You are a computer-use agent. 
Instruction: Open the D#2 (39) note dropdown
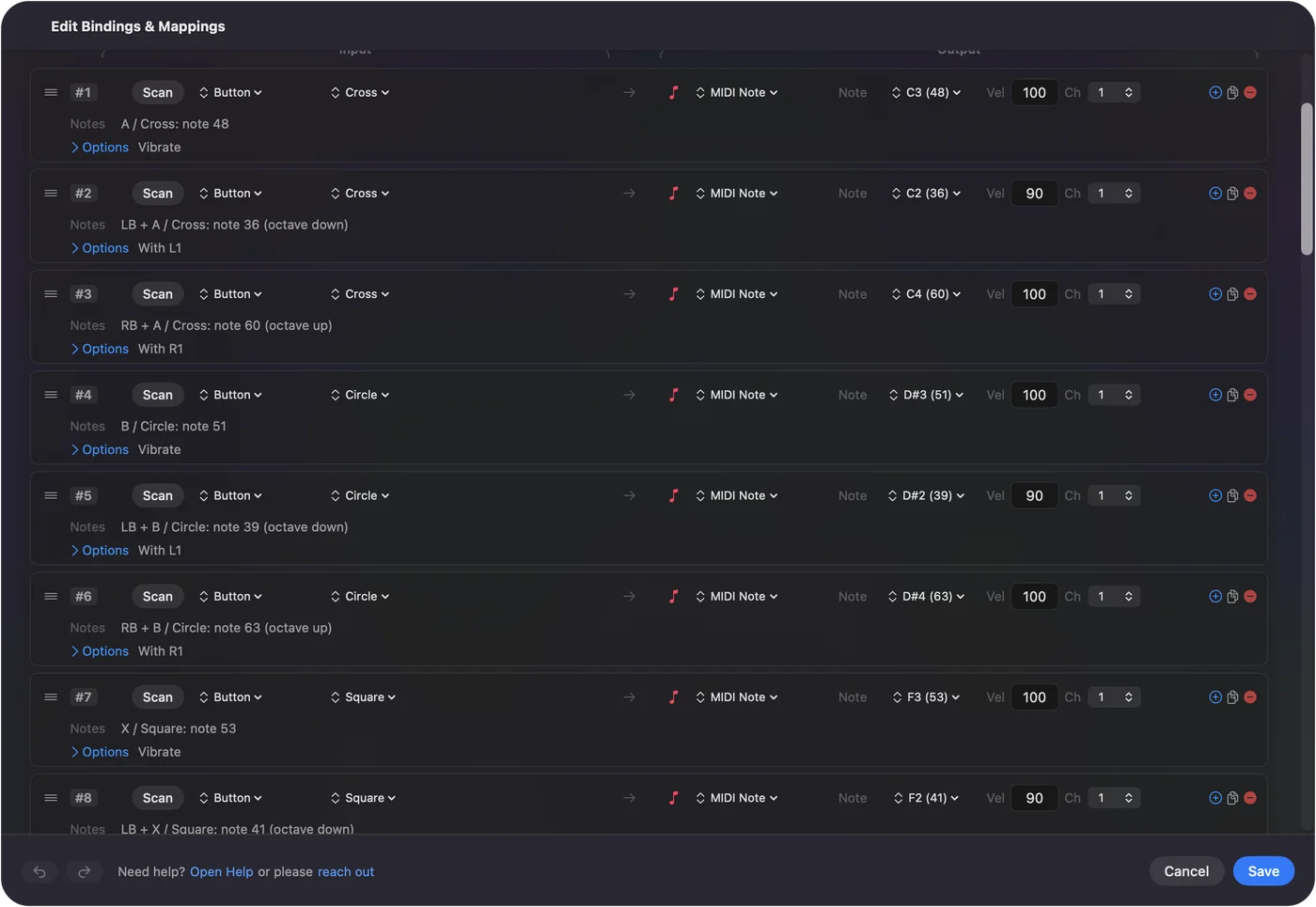point(926,495)
